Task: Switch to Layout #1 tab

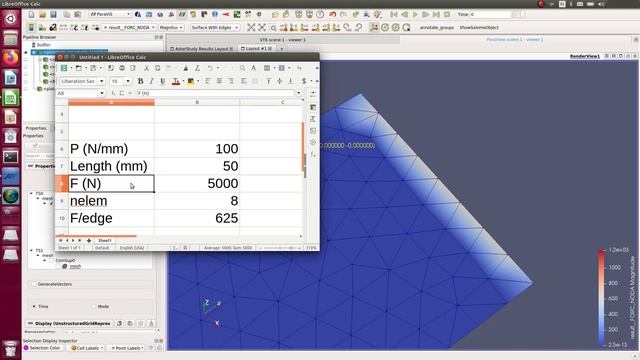Action: [x=256, y=49]
